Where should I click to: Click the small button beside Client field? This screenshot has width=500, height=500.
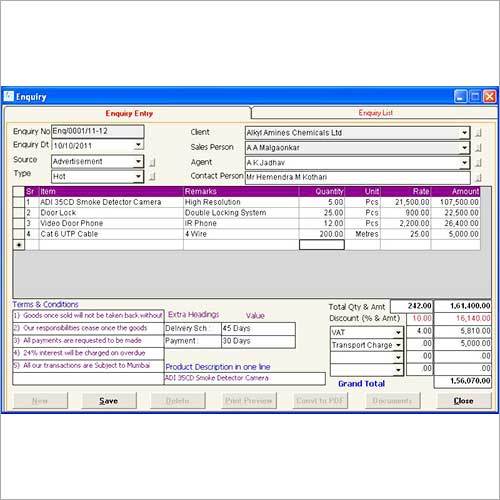point(478,133)
